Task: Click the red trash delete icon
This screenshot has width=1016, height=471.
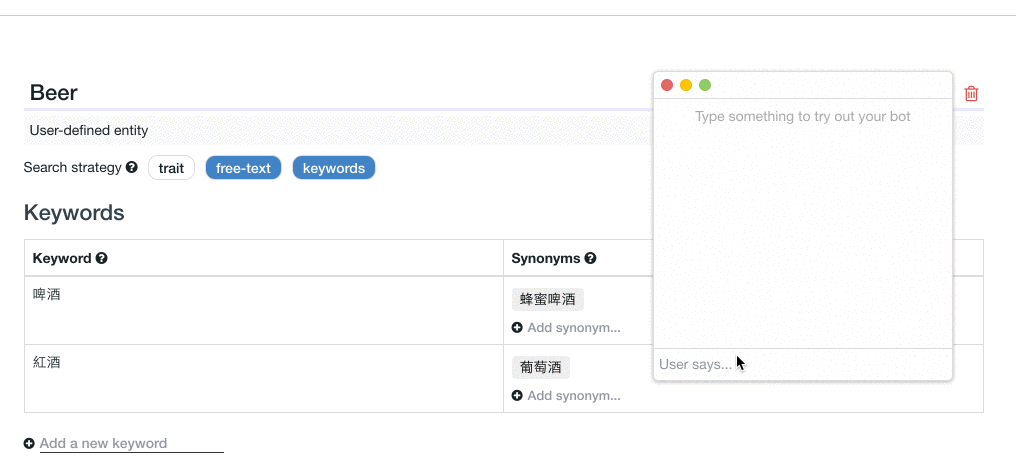Action: point(971,94)
